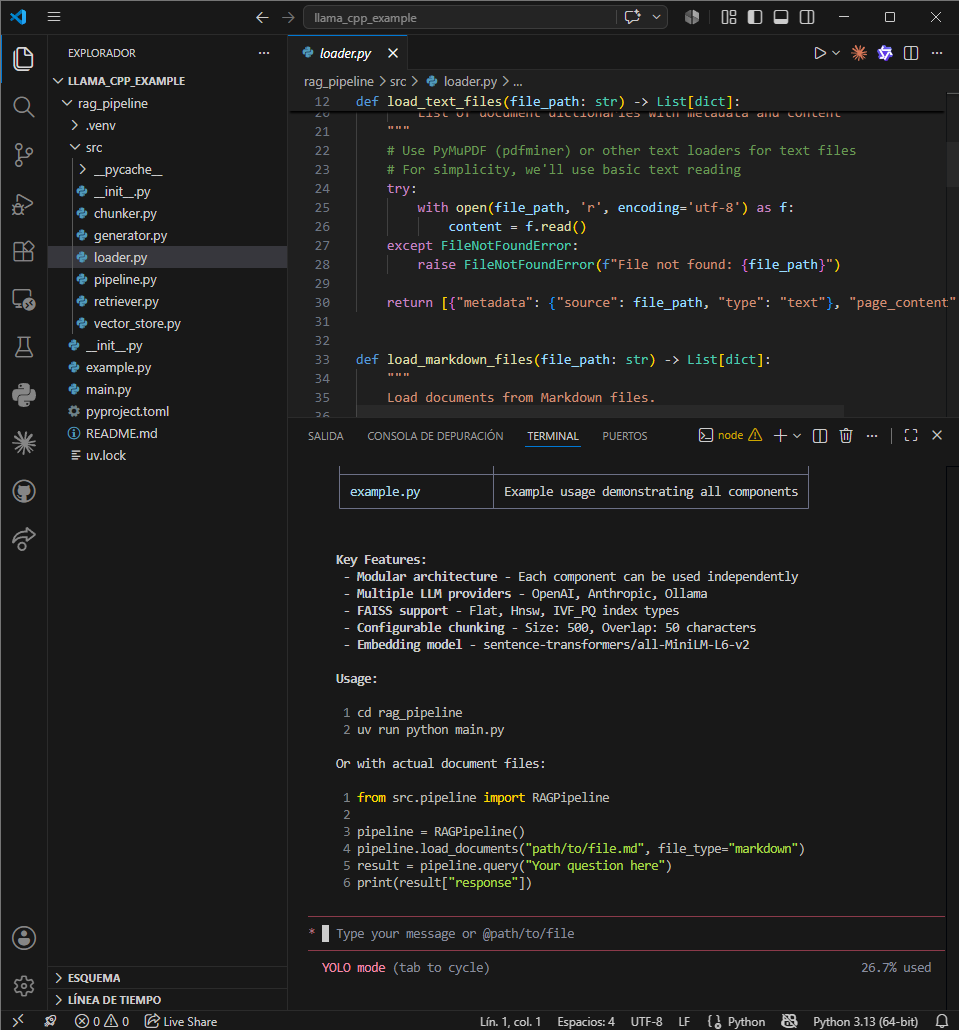This screenshot has width=959, height=1030.
Task: Open Source Control view
Action: click(24, 155)
